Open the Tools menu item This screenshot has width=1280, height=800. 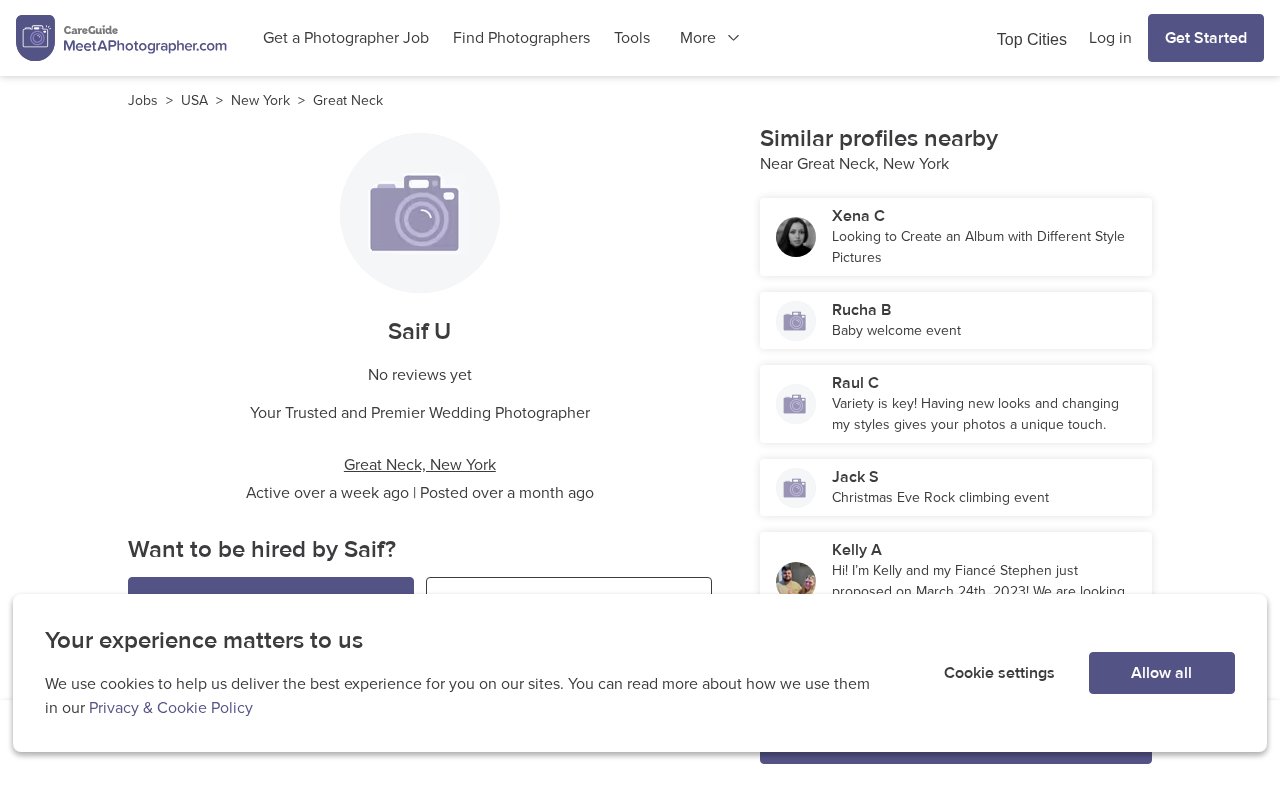coord(632,38)
